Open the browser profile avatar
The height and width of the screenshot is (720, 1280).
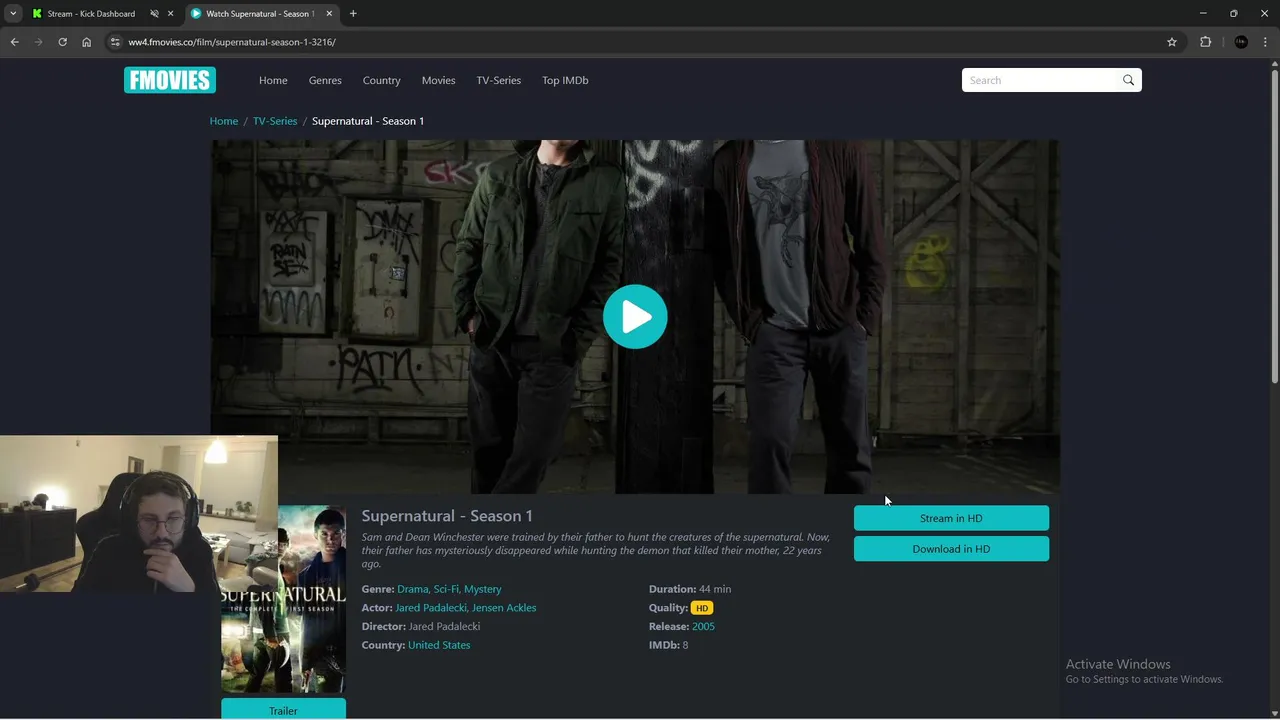[1241, 42]
